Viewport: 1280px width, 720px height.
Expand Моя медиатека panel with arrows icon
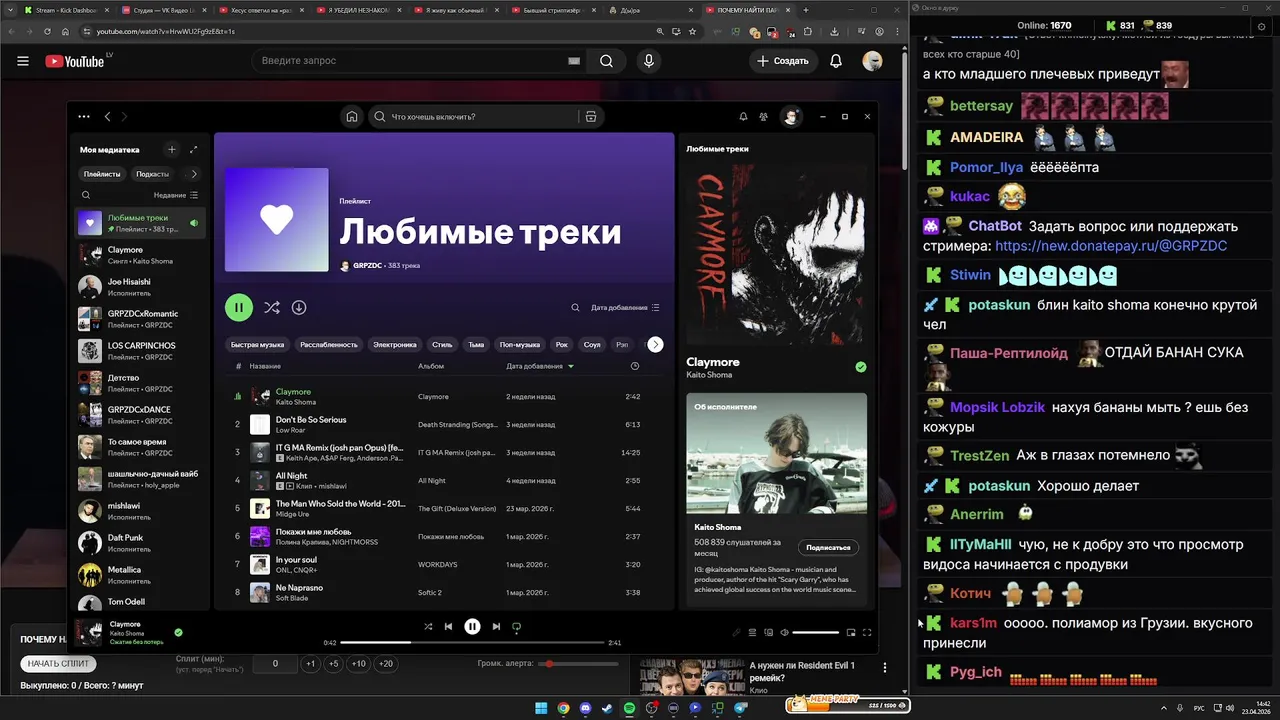pos(193,150)
